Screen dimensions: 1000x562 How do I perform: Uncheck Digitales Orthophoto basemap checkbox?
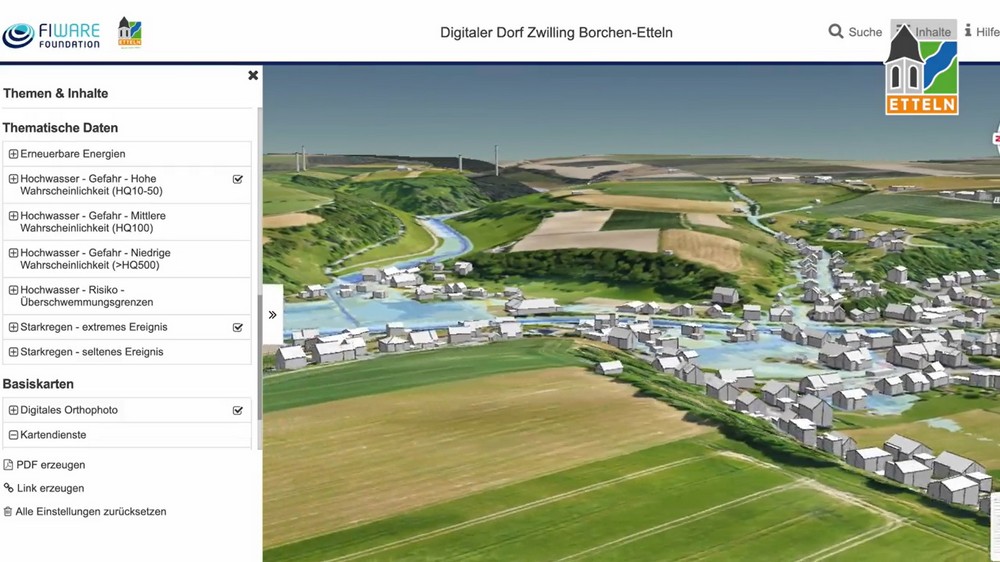(x=238, y=410)
